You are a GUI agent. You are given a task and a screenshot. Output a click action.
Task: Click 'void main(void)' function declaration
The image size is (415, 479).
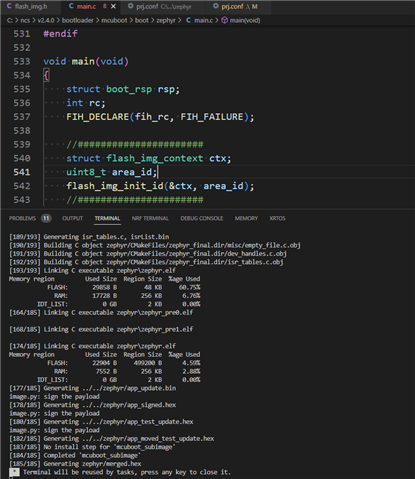point(86,61)
